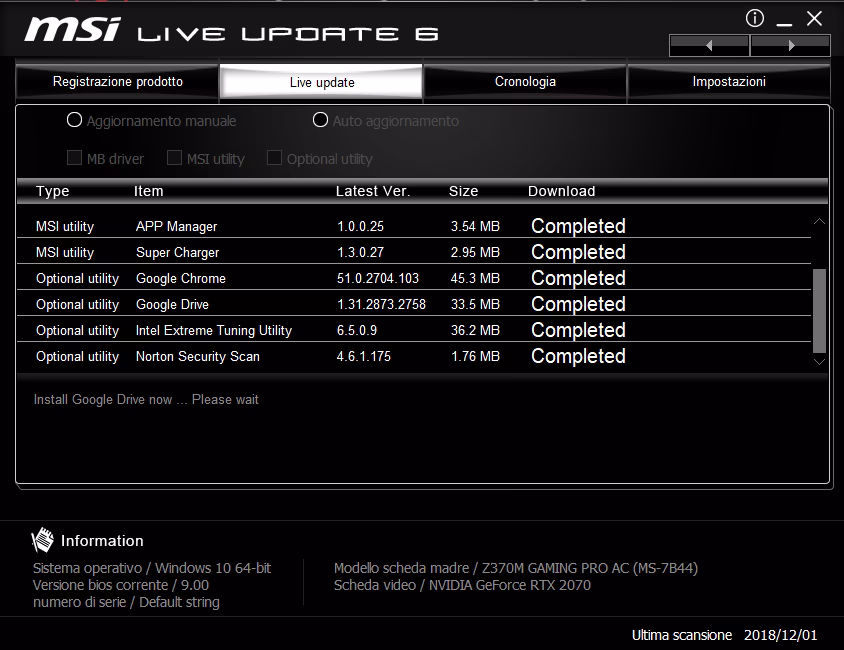Click the 1.76 MB size cell
Viewport: 844px width, 650px height.
(x=475, y=356)
